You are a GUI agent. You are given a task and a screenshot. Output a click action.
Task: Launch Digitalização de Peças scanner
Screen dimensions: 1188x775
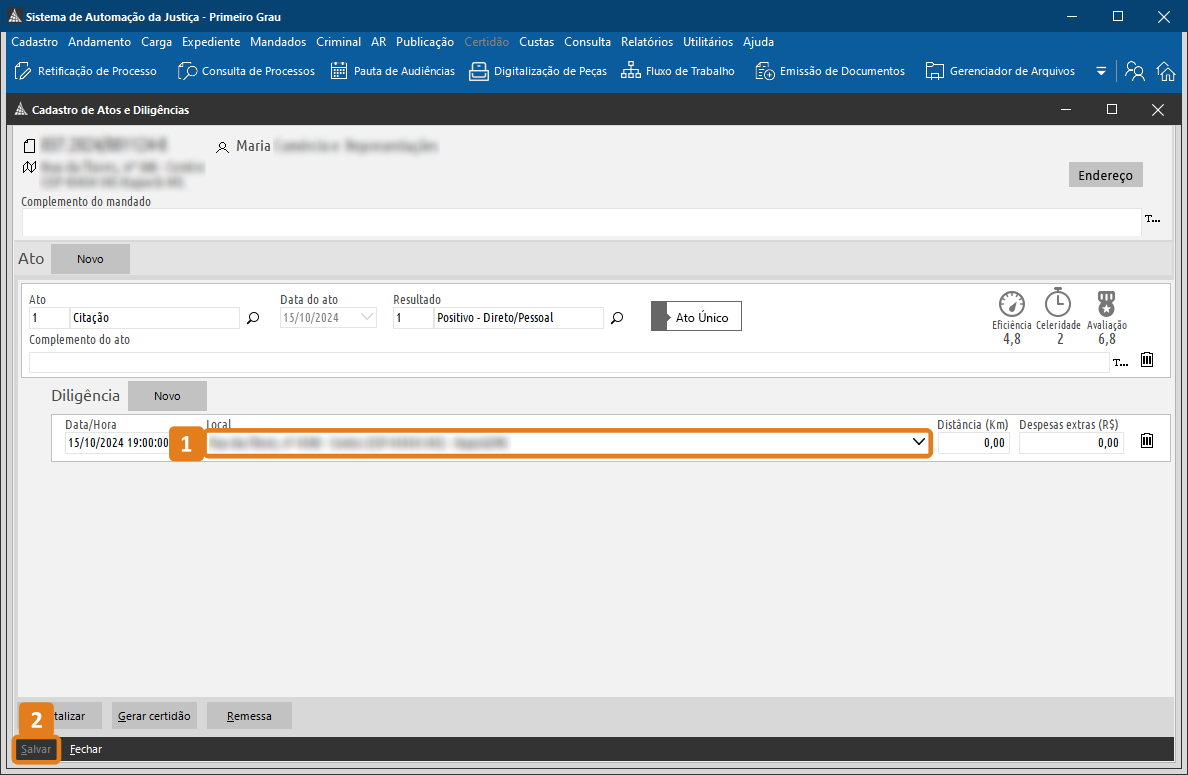click(x=538, y=71)
